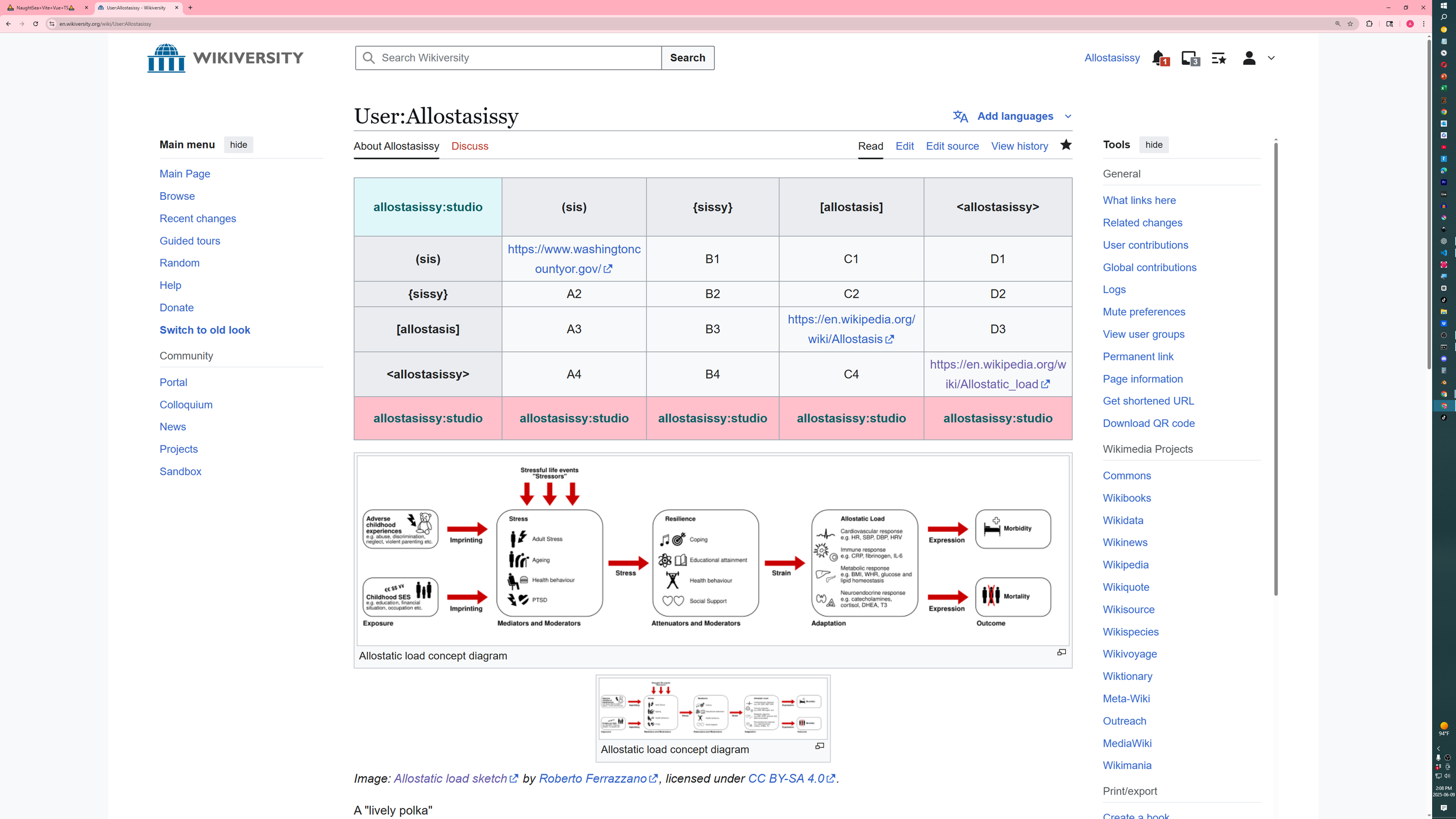The image size is (1456, 819).
Task: Reload the page in the browser
Action: click(x=36, y=24)
